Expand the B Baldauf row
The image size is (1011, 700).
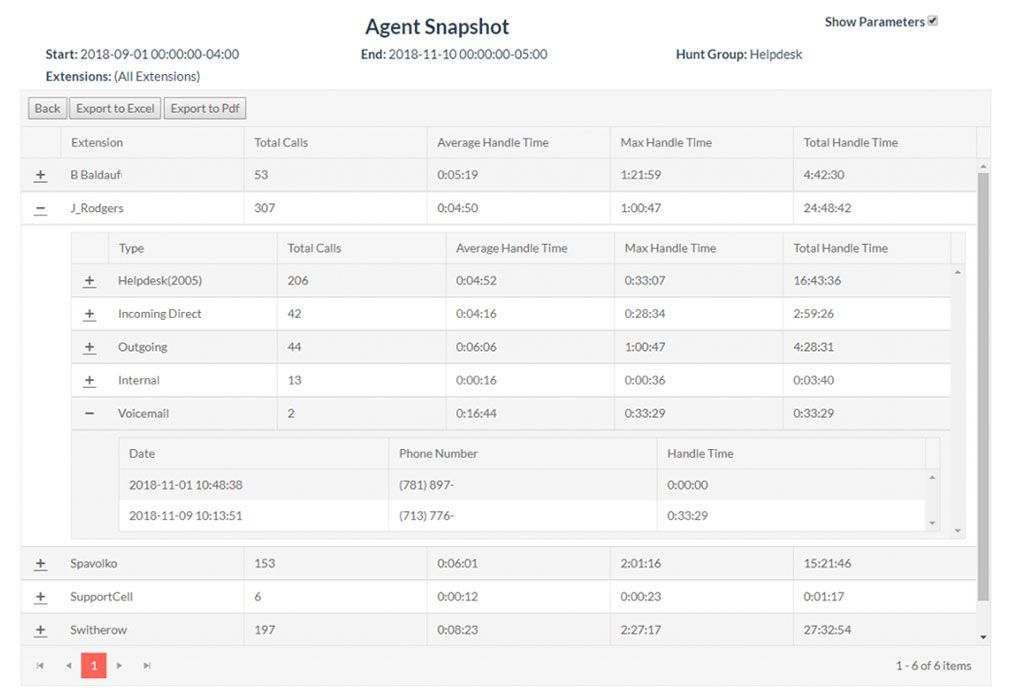(x=40, y=176)
